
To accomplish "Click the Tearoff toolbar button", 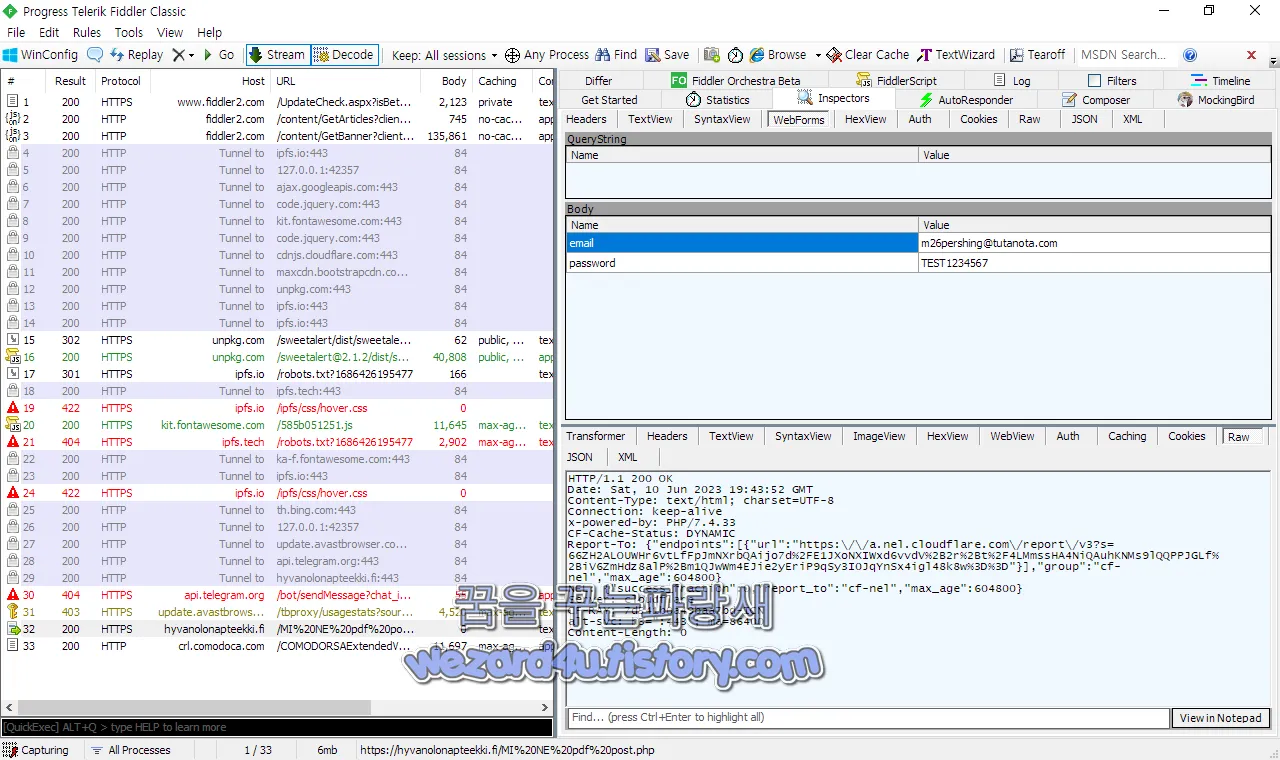I will tap(1038, 55).
